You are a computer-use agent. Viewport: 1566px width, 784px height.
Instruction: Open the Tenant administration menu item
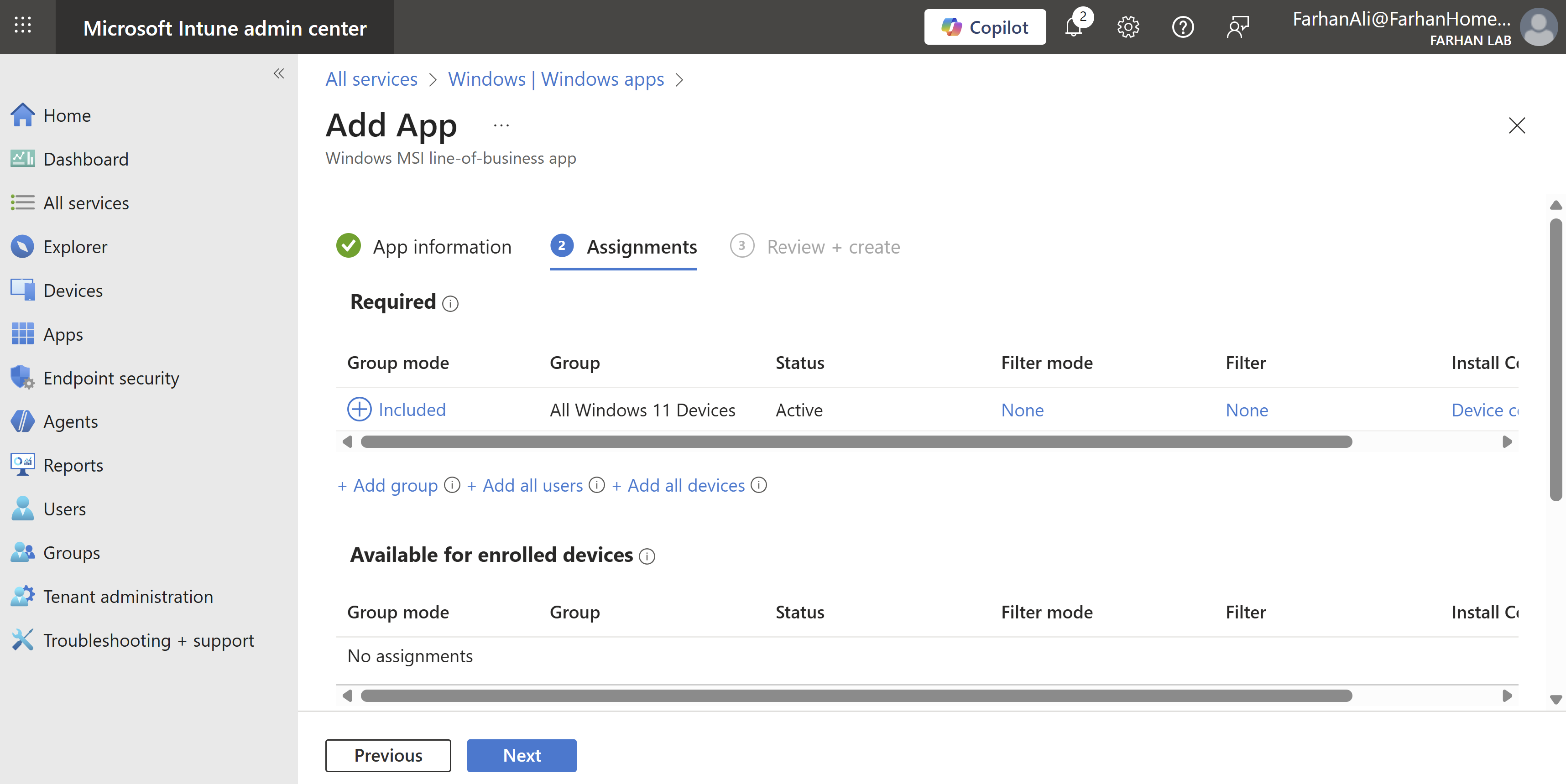(x=128, y=596)
